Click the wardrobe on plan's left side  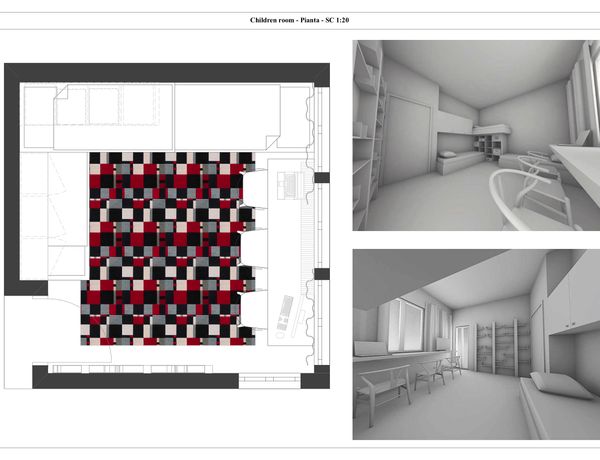coord(40,210)
